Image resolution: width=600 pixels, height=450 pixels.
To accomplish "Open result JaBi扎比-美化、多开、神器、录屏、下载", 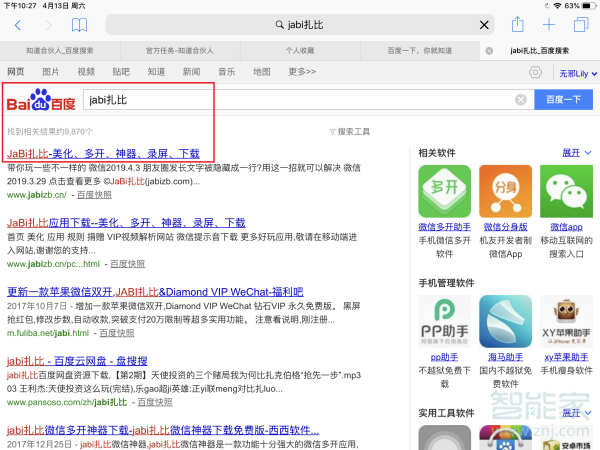I will tap(103, 154).
